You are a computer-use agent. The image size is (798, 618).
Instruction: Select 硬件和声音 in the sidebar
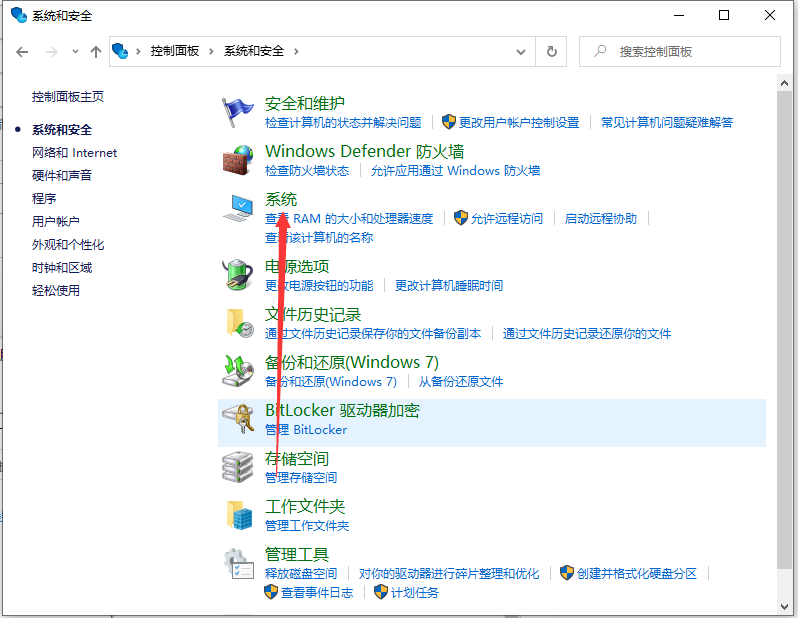coord(62,176)
